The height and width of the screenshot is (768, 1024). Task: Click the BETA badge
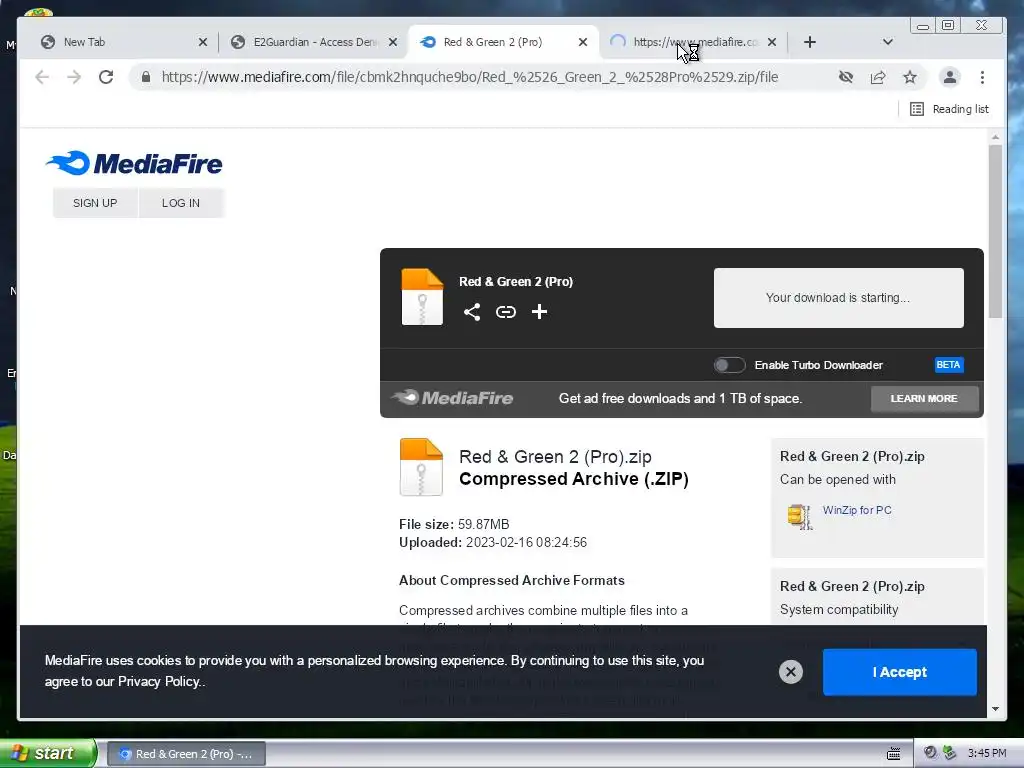pyautogui.click(x=948, y=365)
